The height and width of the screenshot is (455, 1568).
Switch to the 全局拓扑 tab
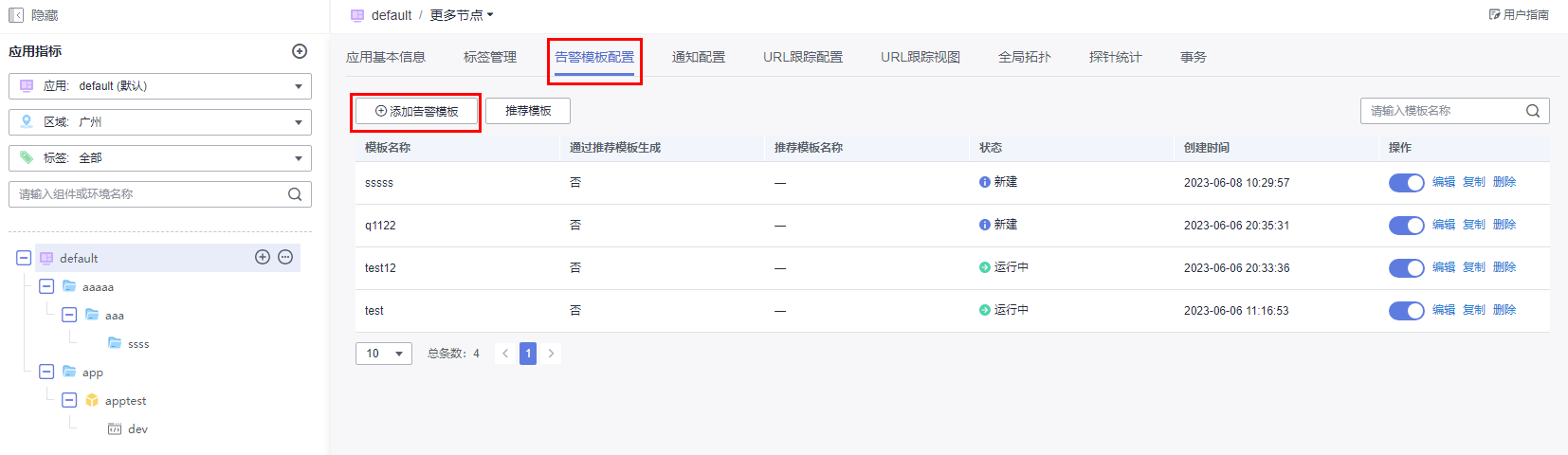[x=1024, y=57]
